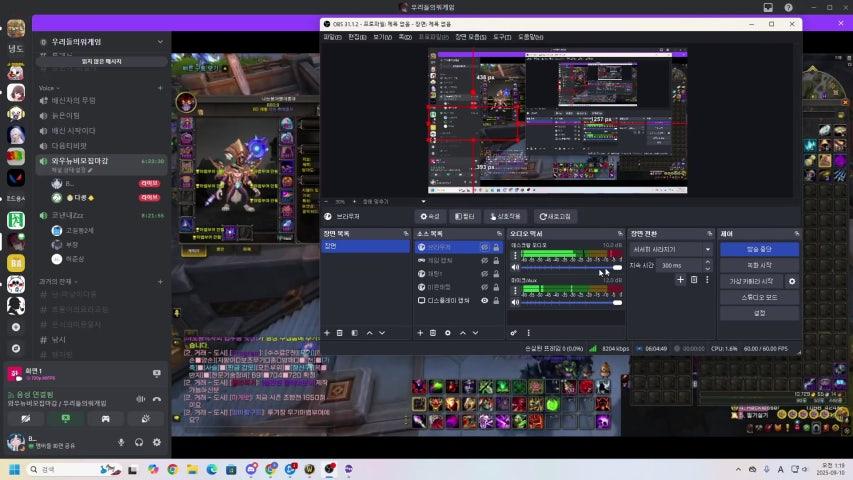Click the start virtual camera button
853x480 pixels.
click(751, 281)
